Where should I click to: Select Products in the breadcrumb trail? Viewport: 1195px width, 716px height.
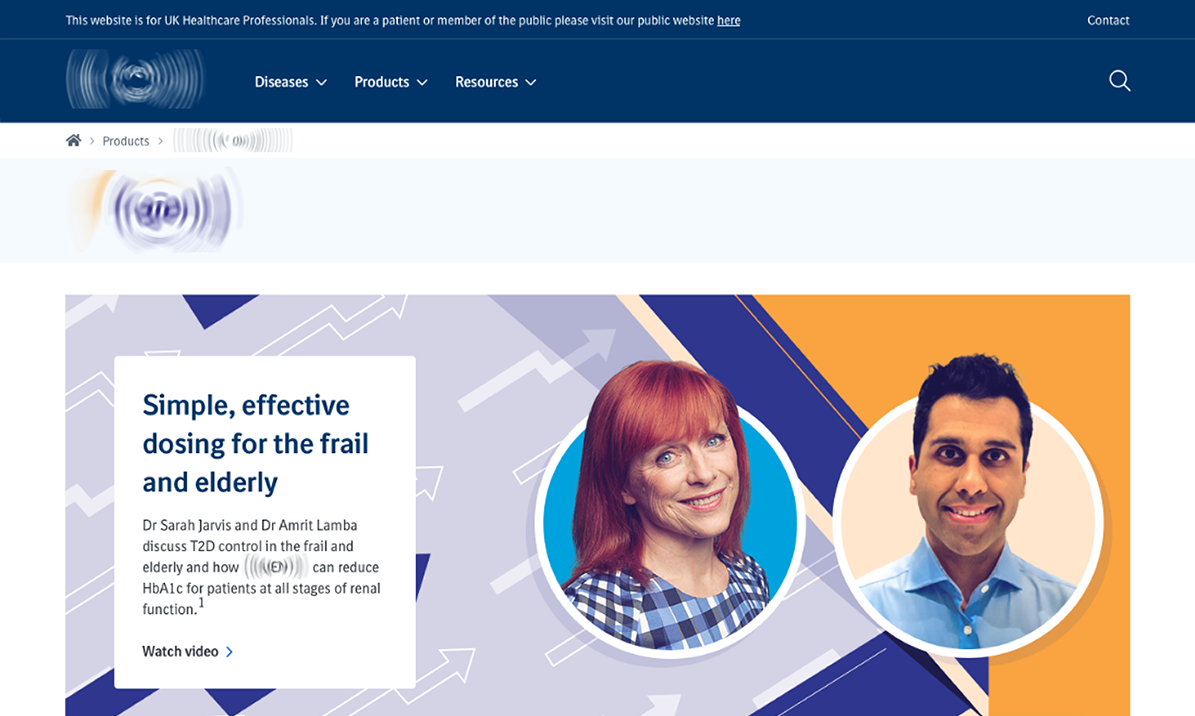coord(126,141)
